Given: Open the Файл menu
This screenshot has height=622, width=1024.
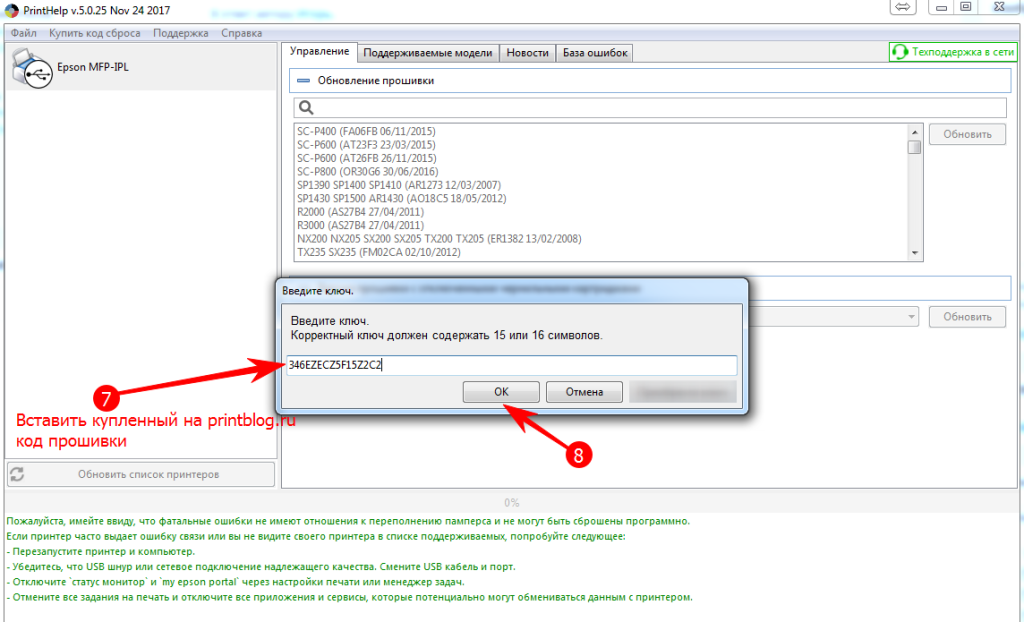Looking at the screenshot, I should (x=24, y=33).
